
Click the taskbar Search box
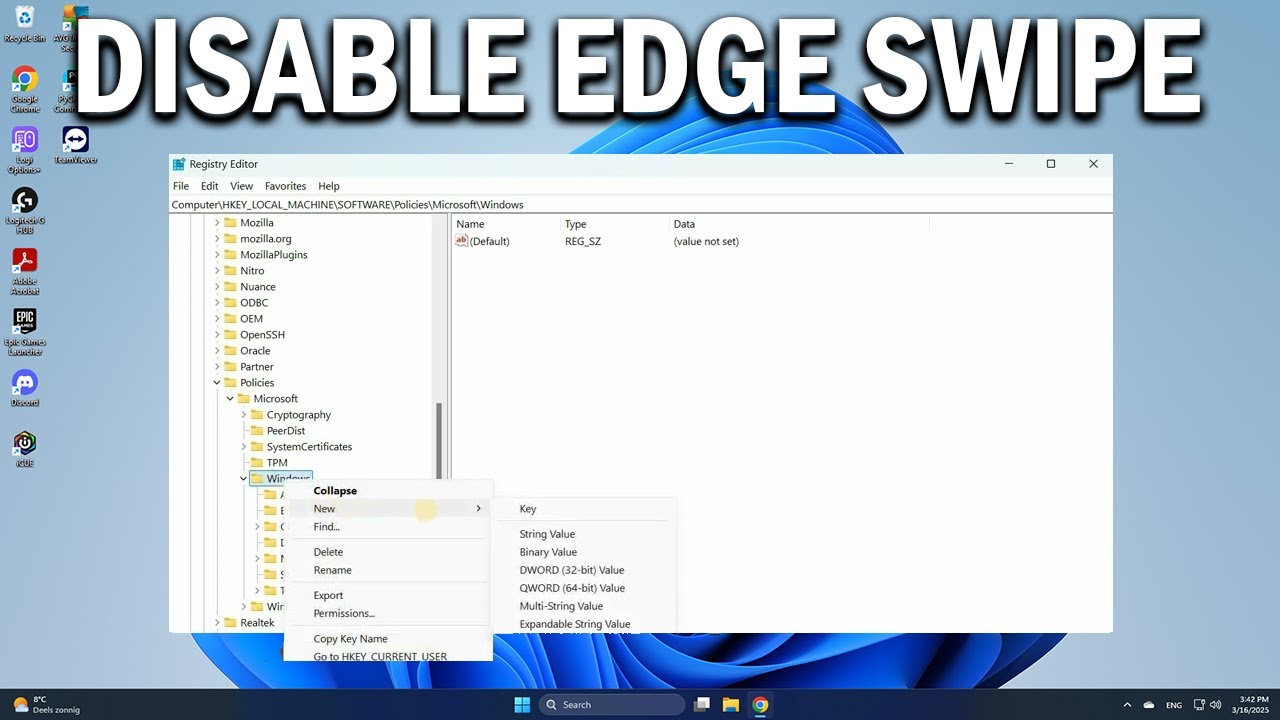(610, 705)
